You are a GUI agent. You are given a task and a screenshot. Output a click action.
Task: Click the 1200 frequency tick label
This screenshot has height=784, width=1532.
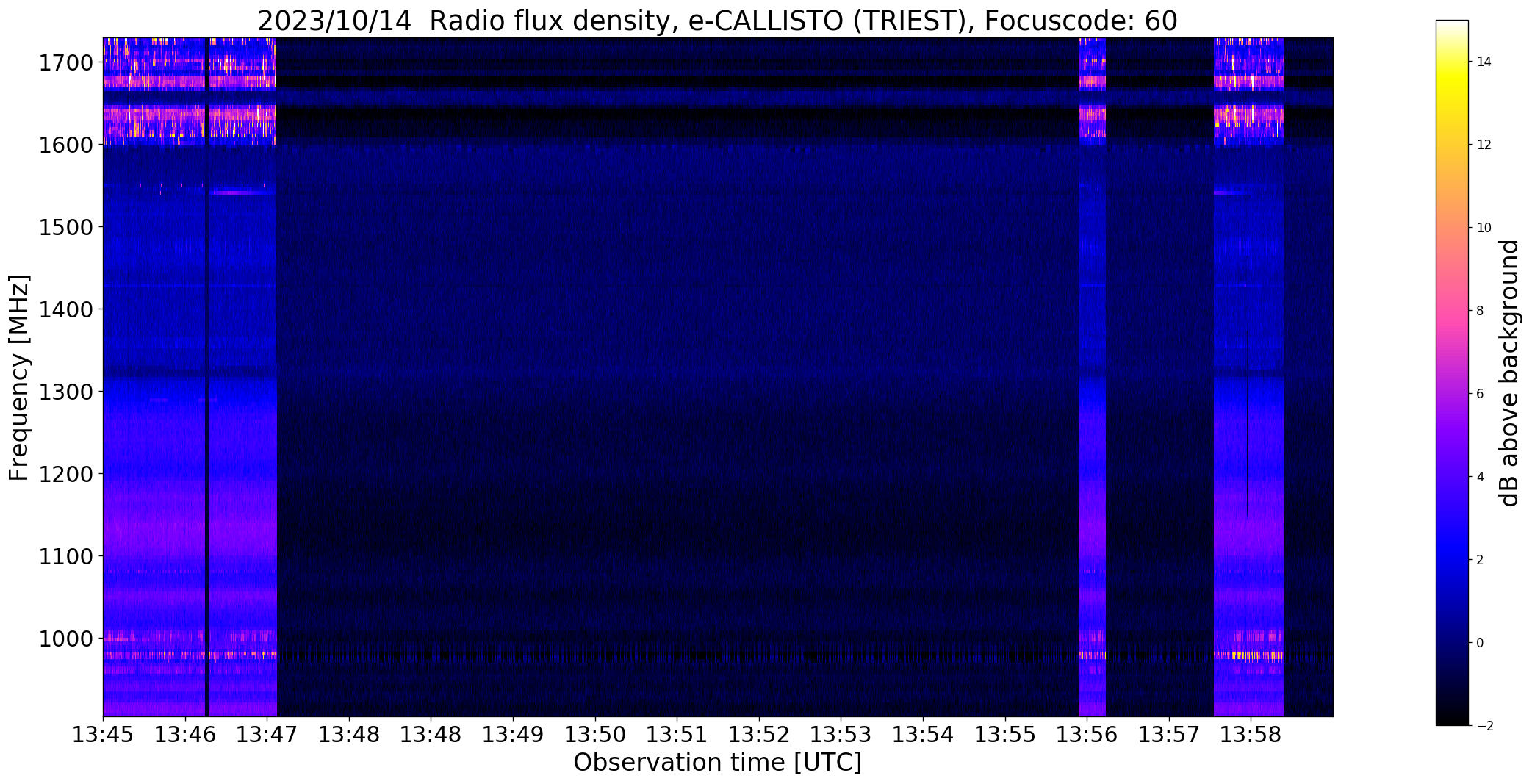point(66,475)
